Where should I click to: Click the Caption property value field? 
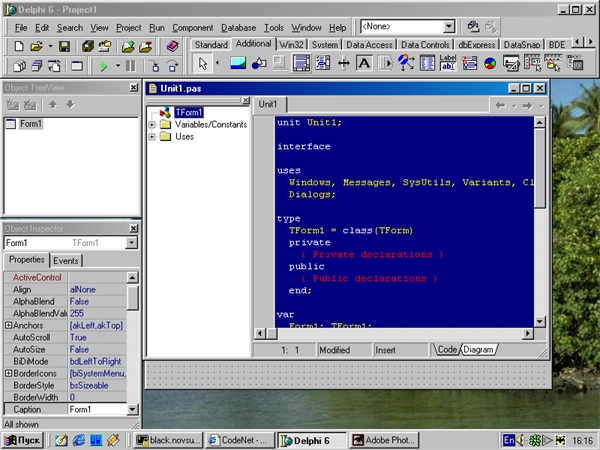tap(97, 410)
